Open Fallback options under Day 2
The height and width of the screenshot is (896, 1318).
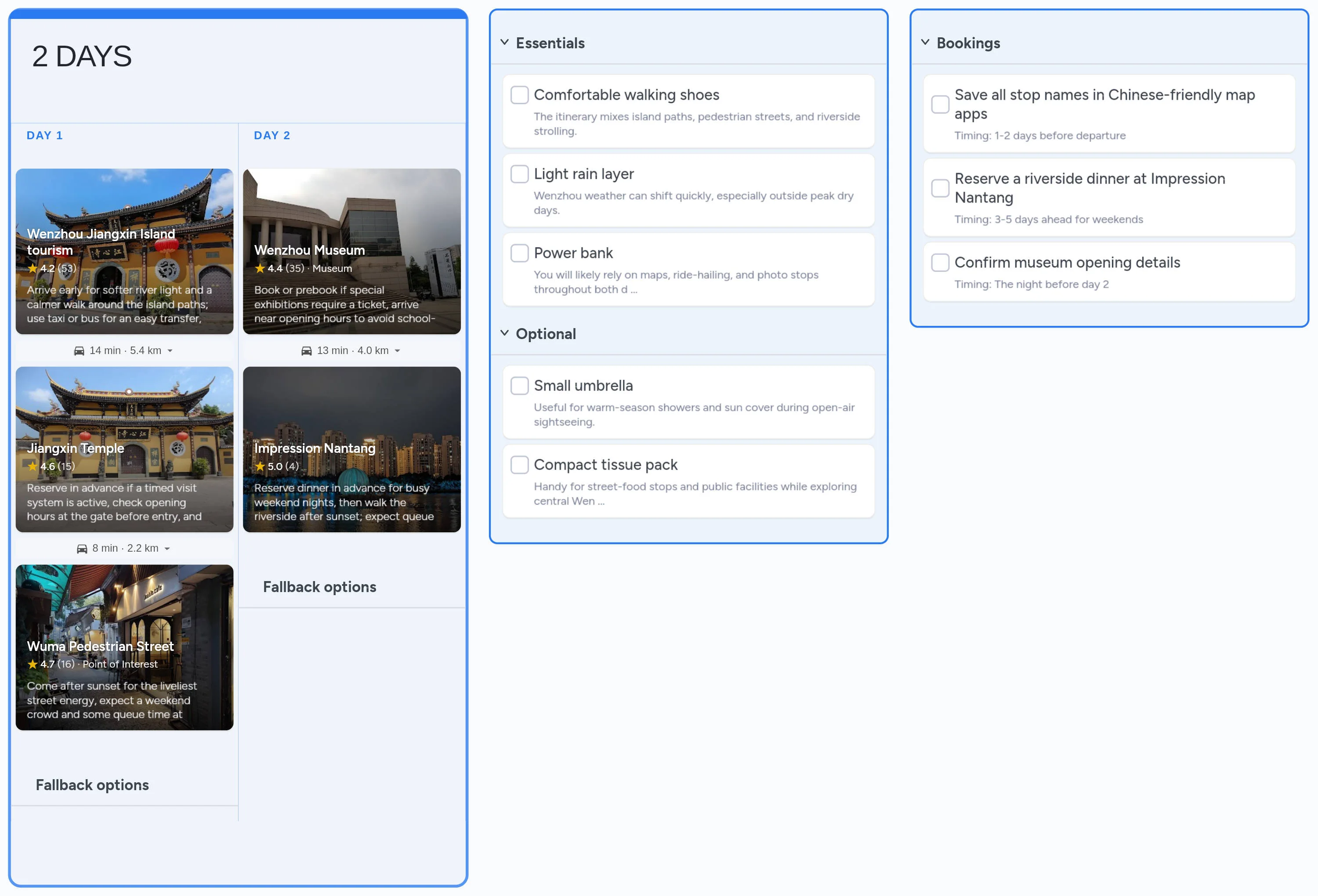point(319,586)
